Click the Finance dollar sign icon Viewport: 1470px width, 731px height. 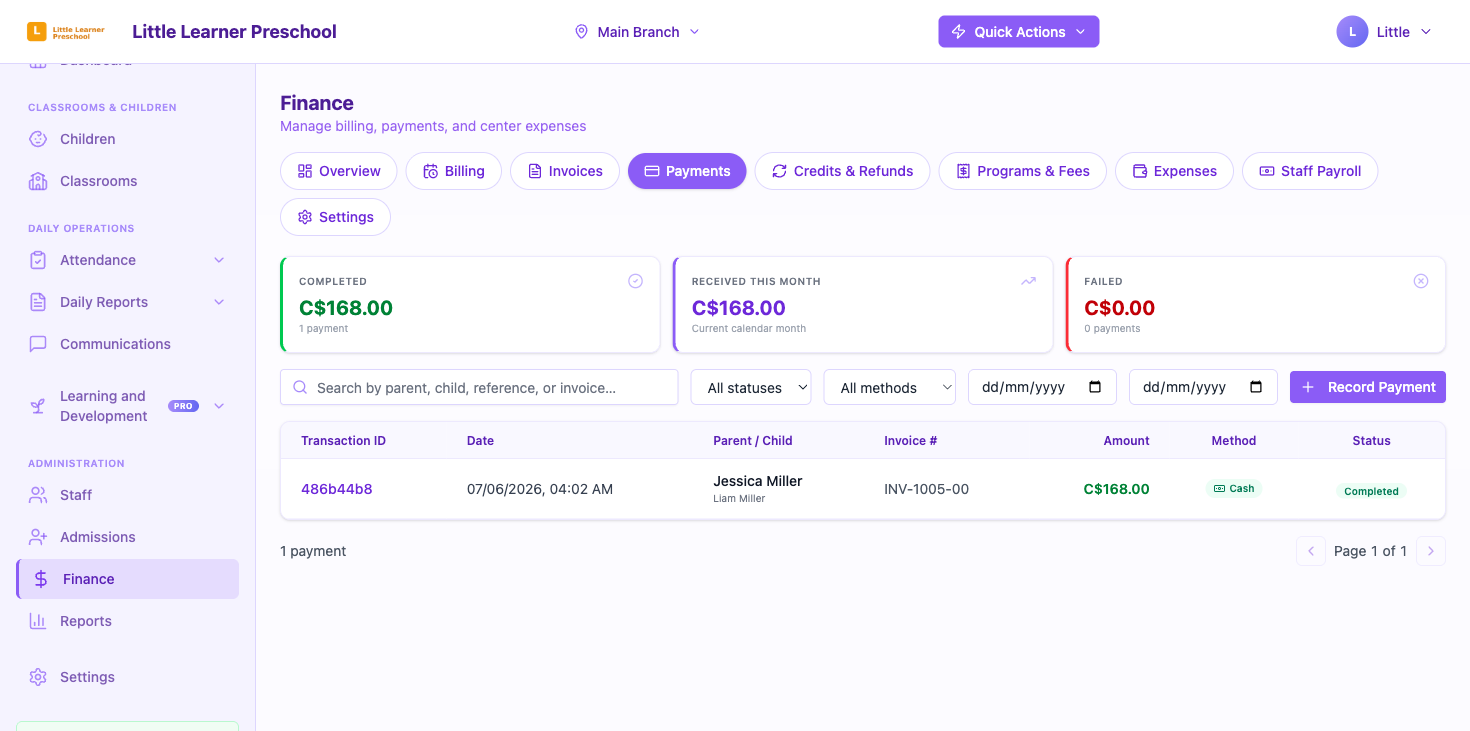(41, 579)
